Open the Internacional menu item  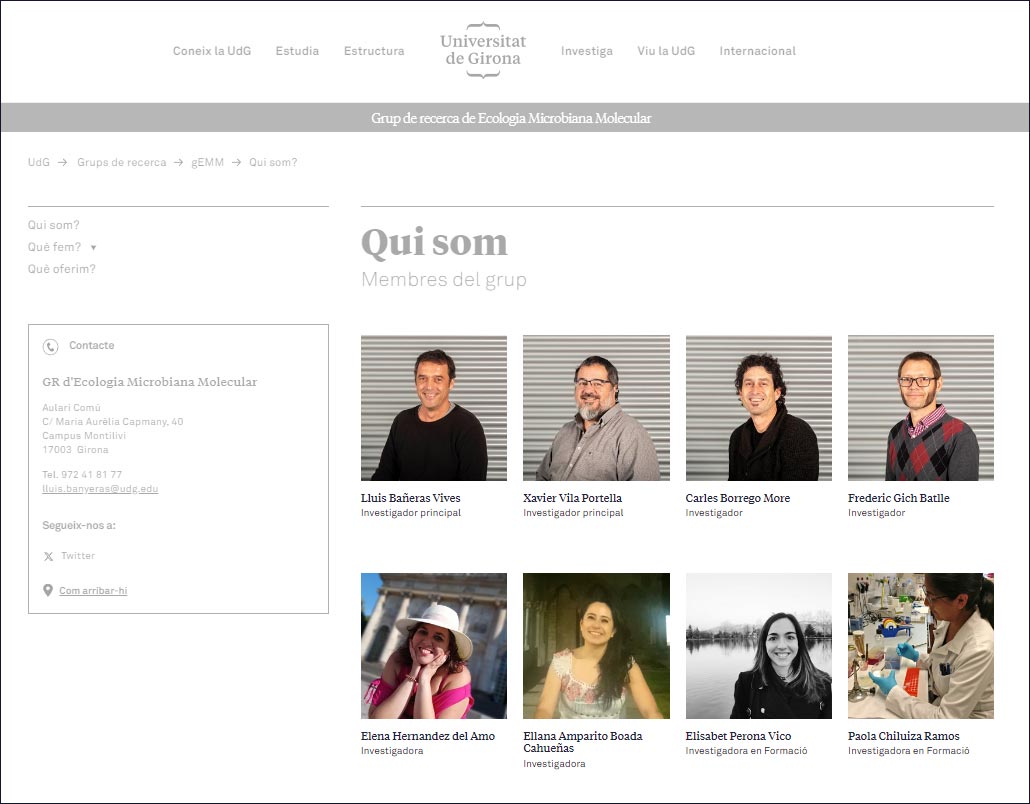757,51
